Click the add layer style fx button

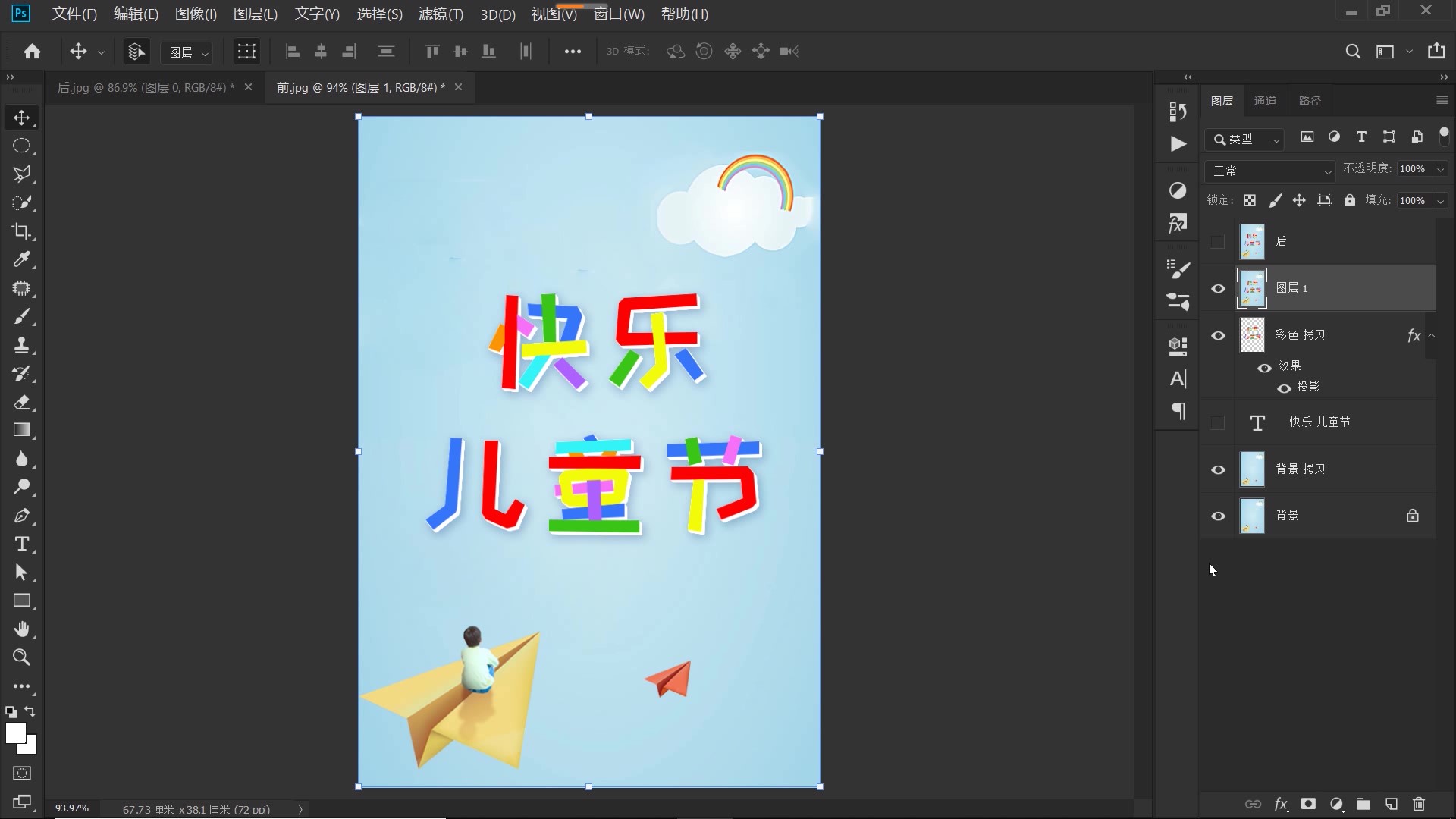click(x=1281, y=804)
